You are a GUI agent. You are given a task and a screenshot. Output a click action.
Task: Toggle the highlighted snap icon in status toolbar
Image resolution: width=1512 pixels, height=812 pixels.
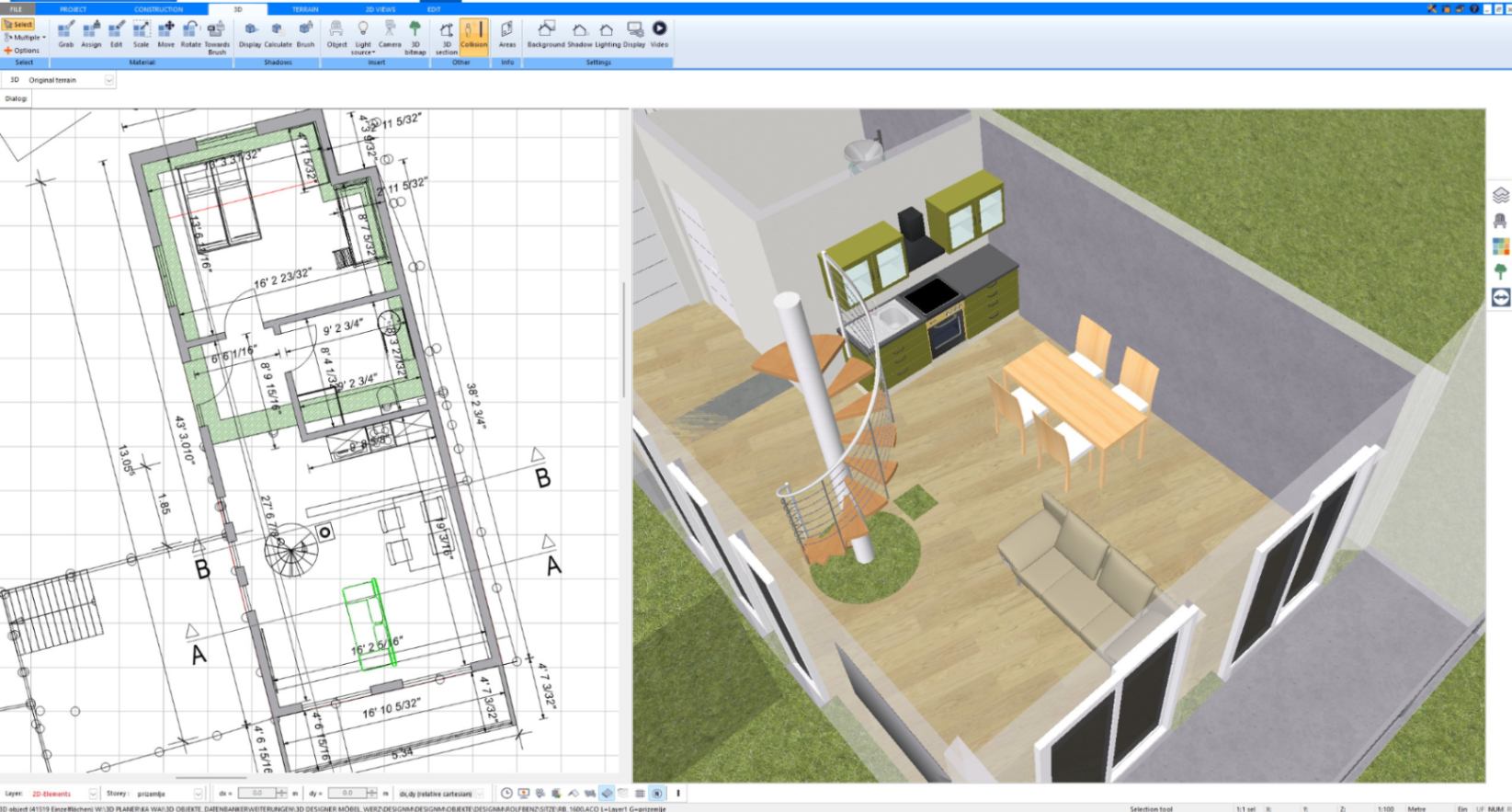click(x=607, y=793)
